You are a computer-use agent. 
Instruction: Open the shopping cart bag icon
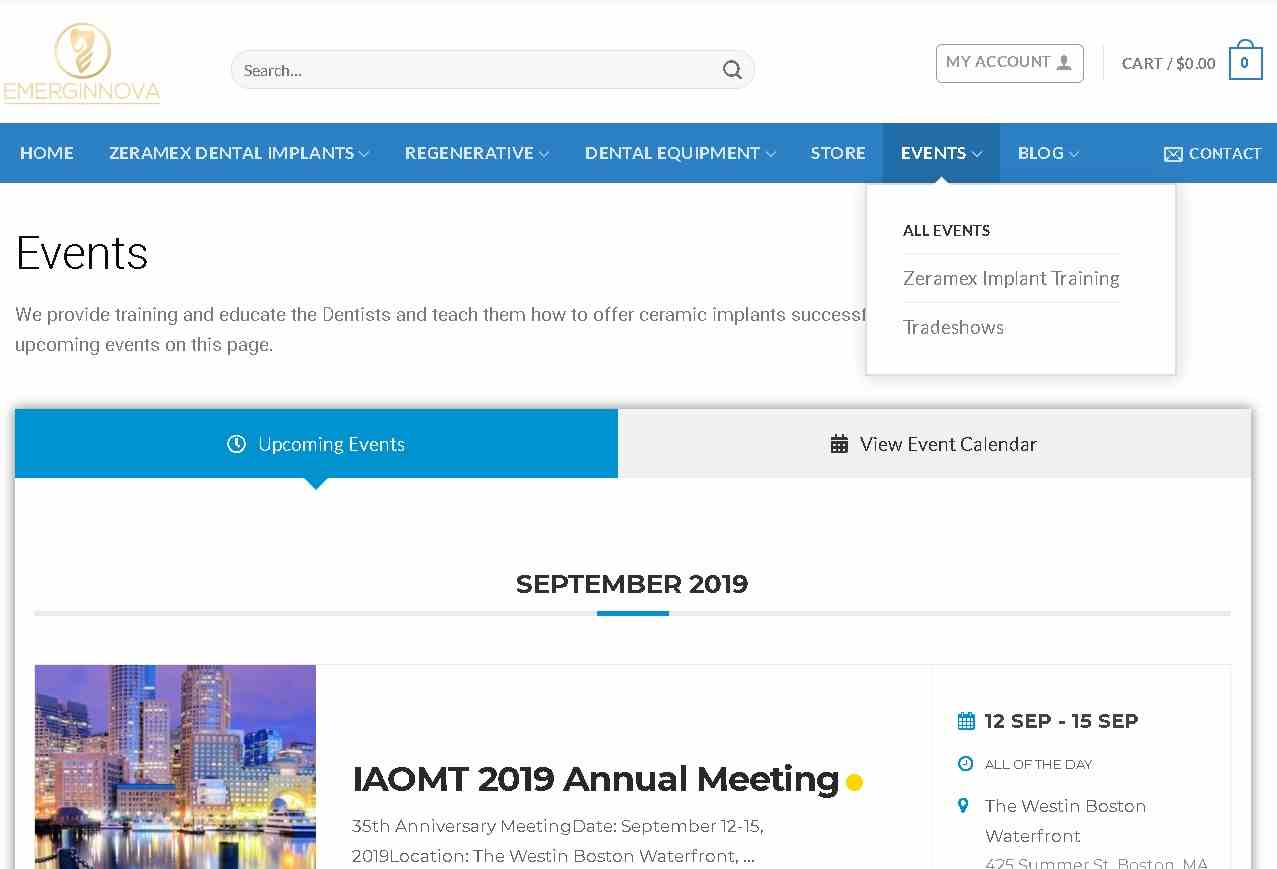[1245, 63]
